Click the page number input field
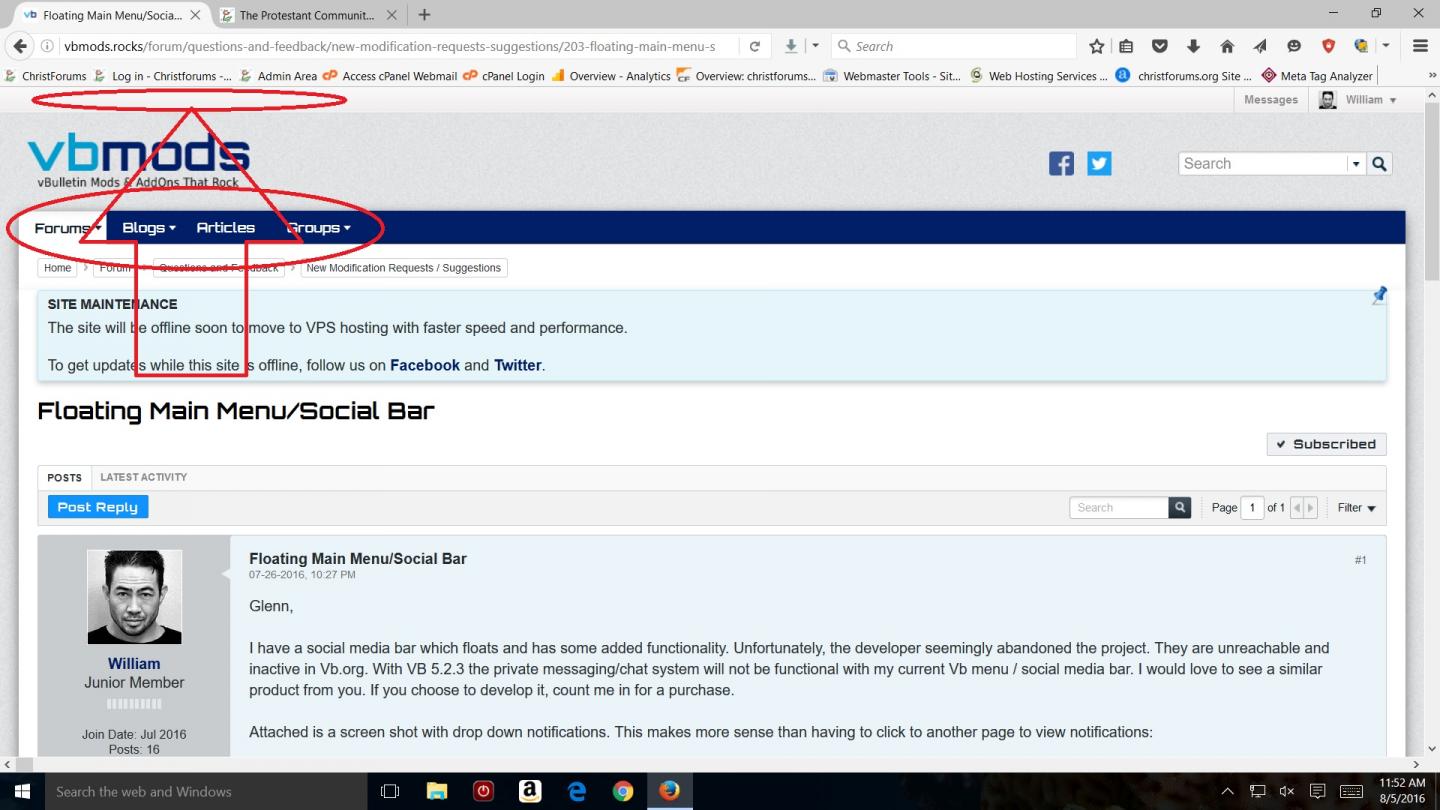This screenshot has width=1440, height=810. pos(1252,508)
